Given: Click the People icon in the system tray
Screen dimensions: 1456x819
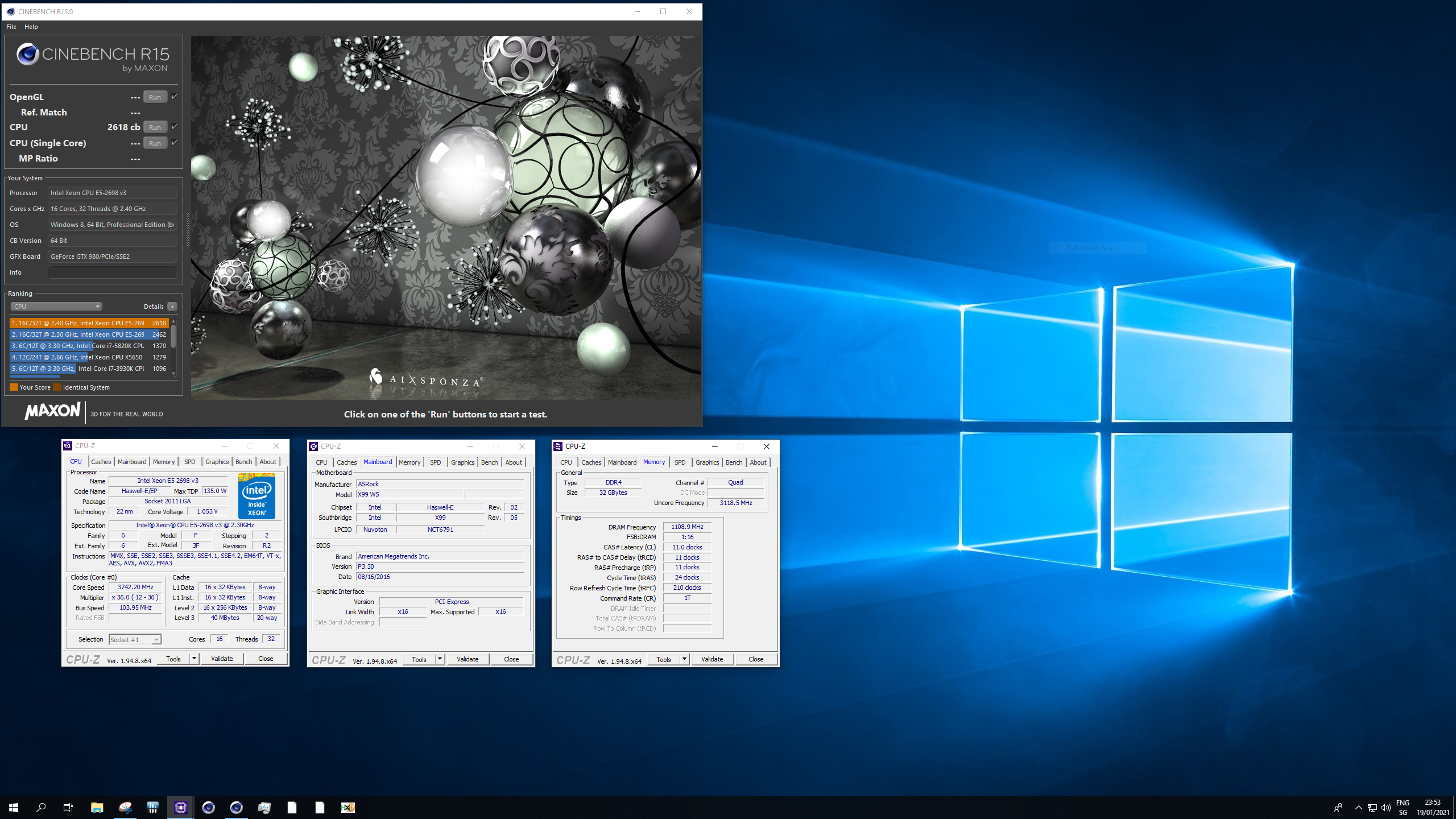Looking at the screenshot, I should tap(1338, 808).
